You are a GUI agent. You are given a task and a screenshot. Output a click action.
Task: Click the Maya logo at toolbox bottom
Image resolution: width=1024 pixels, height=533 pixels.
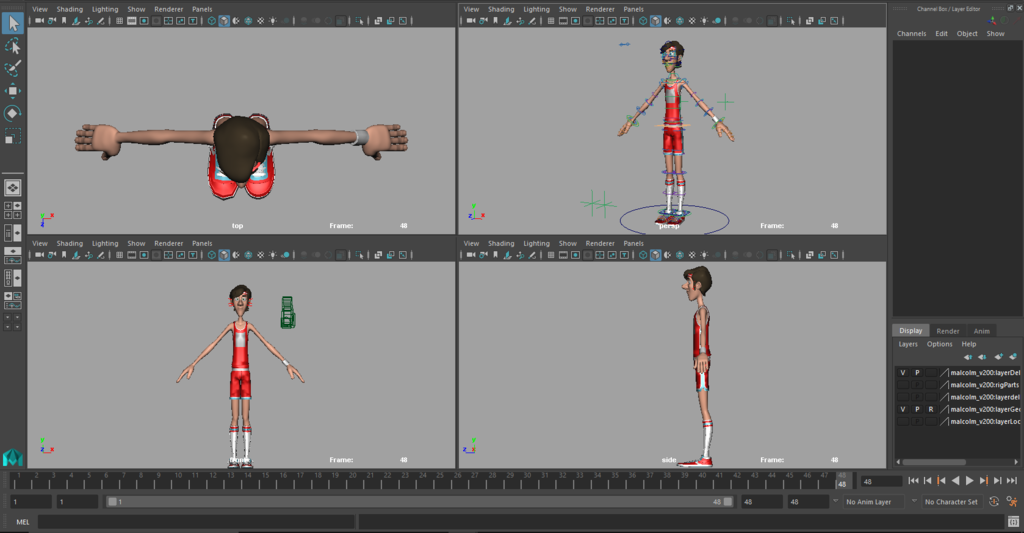click(12, 457)
